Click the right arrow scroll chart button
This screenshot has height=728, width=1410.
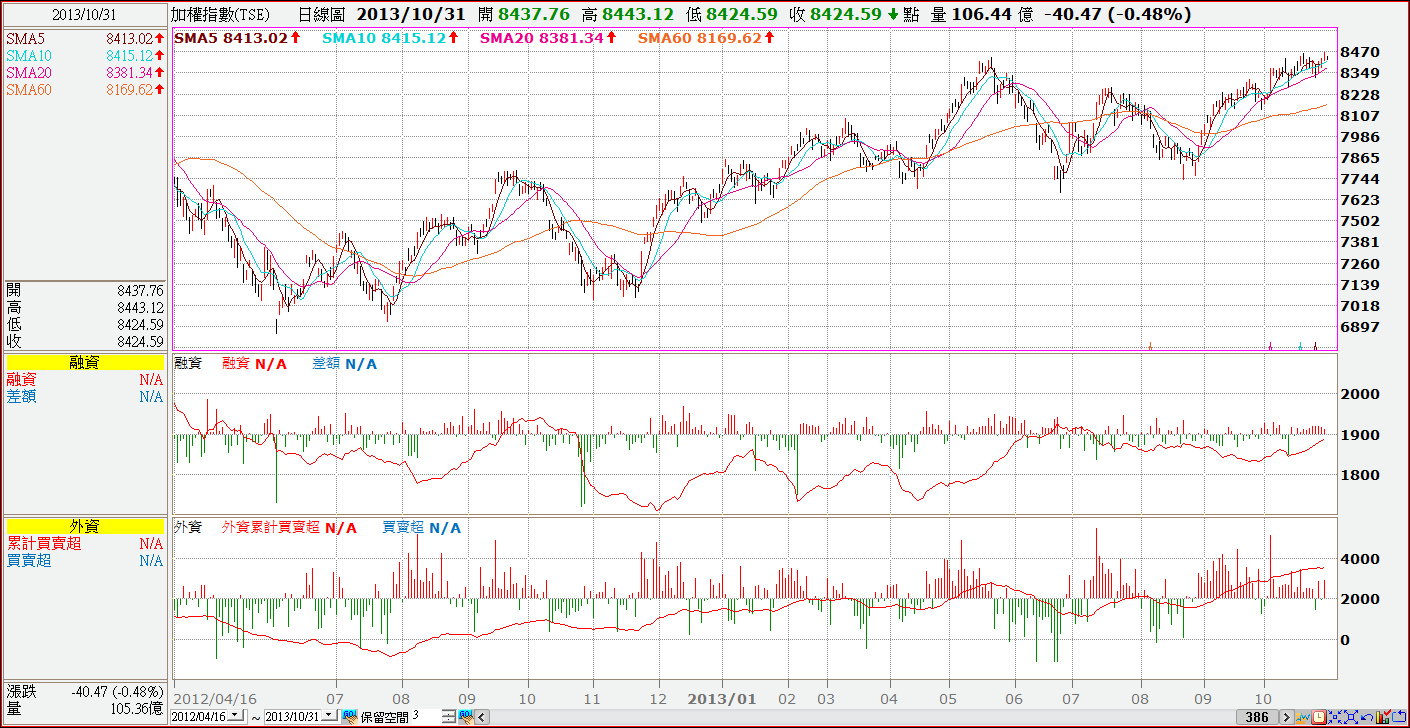coord(1287,717)
